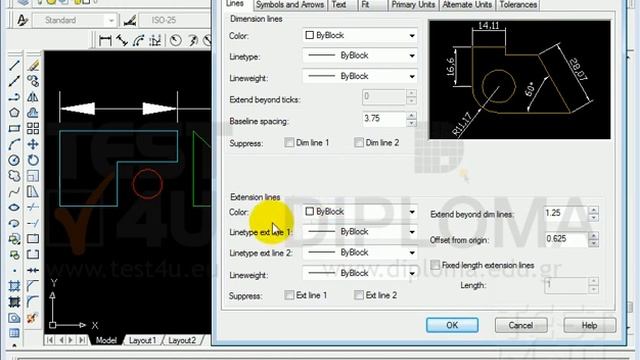Open the Dimension Style icon
This screenshot has height=360, width=640.
[130, 20]
